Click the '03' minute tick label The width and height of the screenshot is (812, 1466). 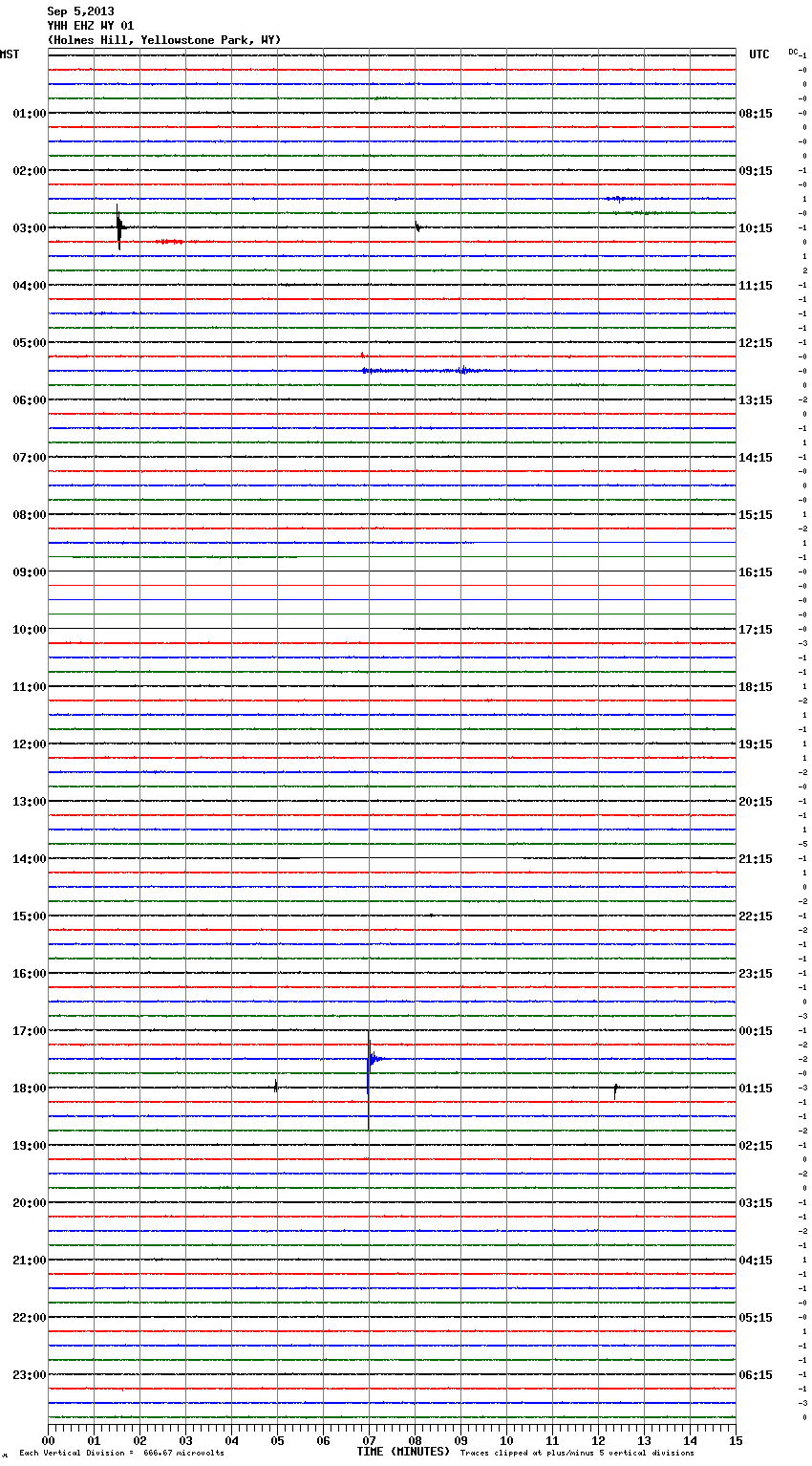coord(185,1441)
